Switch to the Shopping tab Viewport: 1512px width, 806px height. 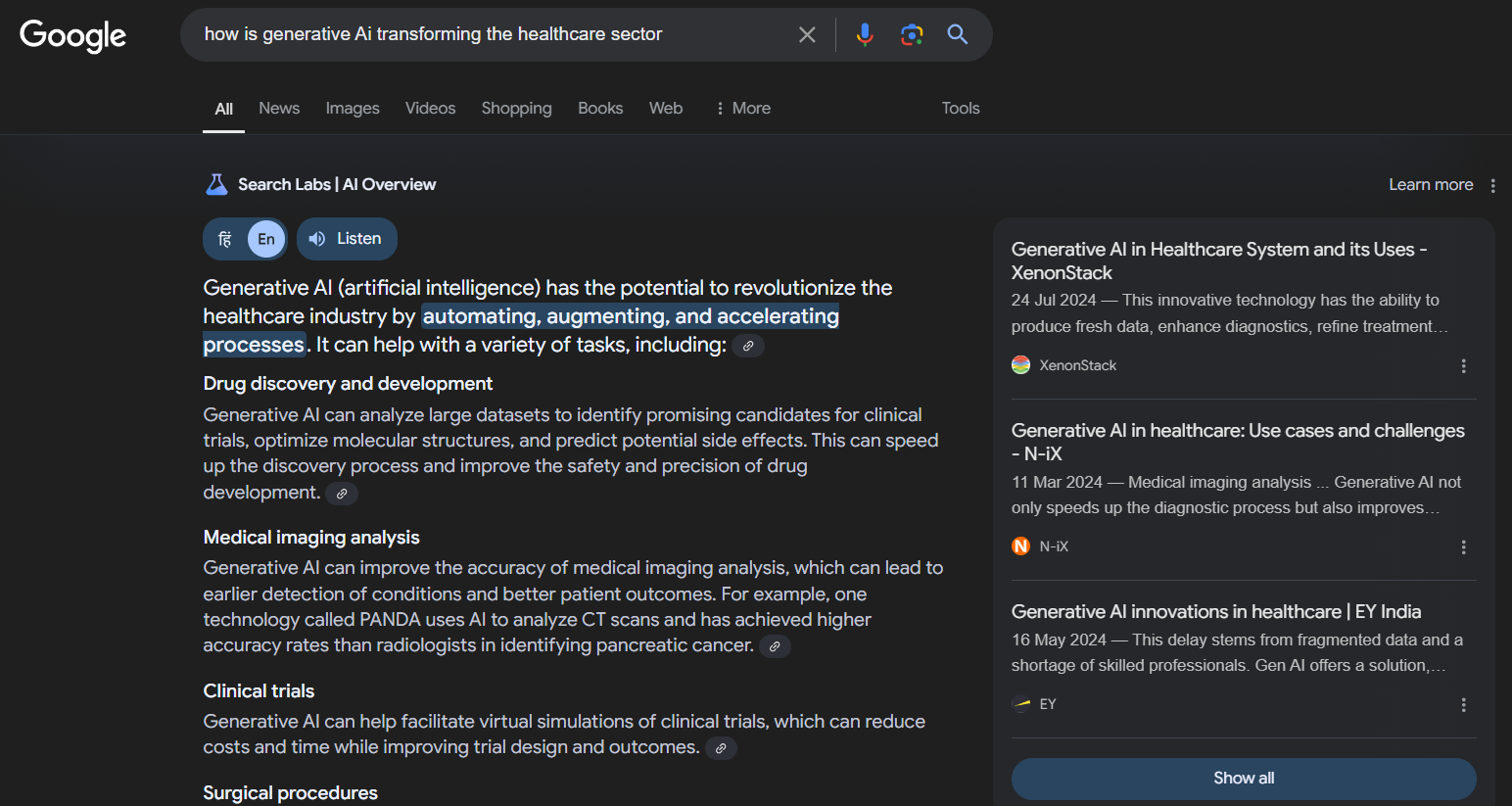[516, 109]
